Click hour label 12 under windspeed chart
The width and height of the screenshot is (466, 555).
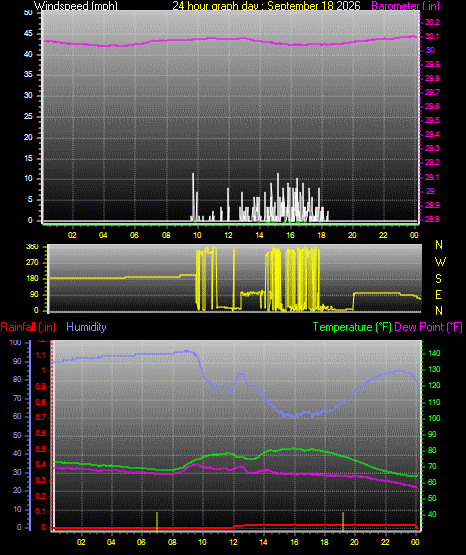[x=228, y=235]
